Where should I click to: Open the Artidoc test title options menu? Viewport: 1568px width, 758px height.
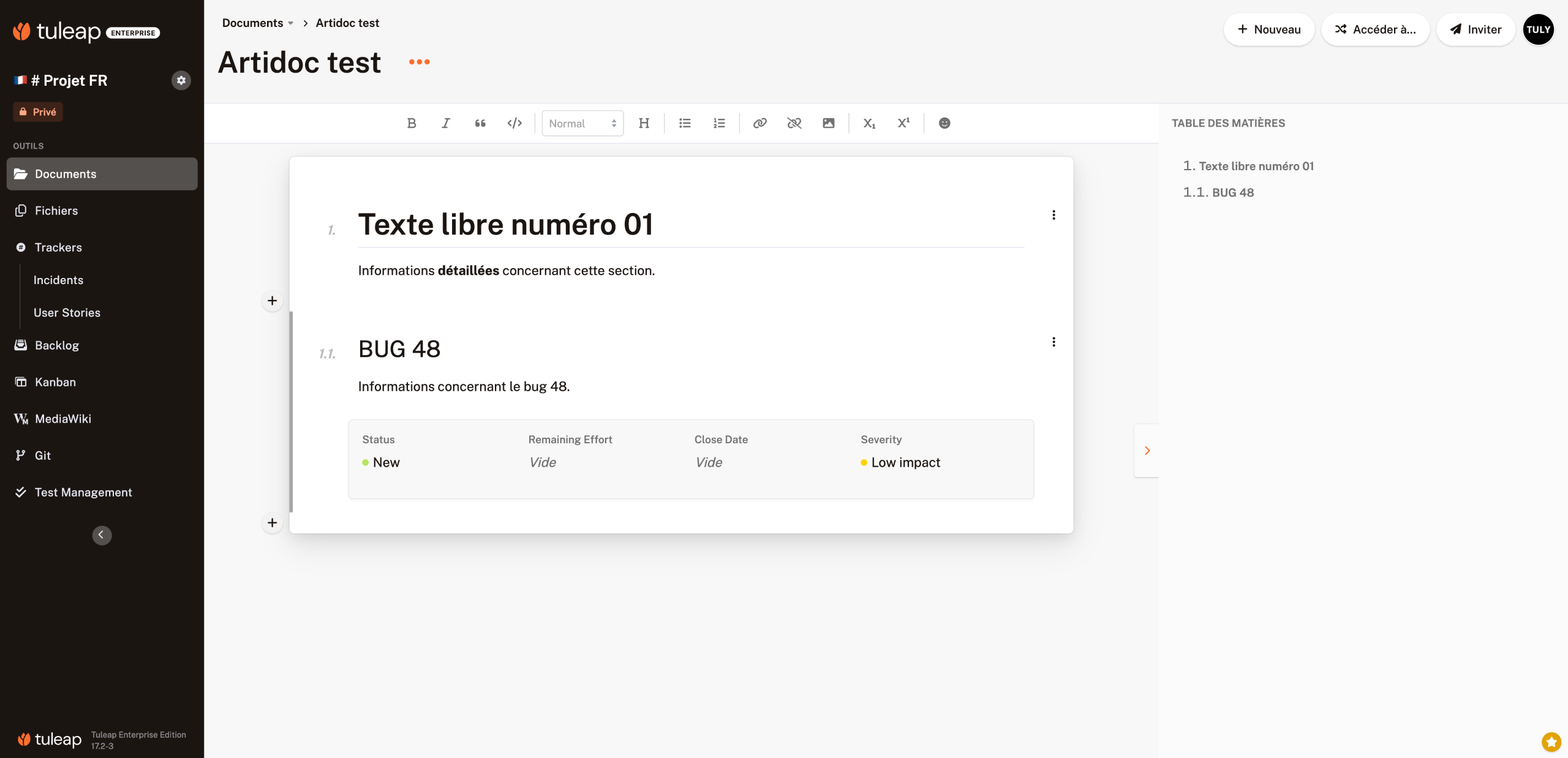click(419, 62)
